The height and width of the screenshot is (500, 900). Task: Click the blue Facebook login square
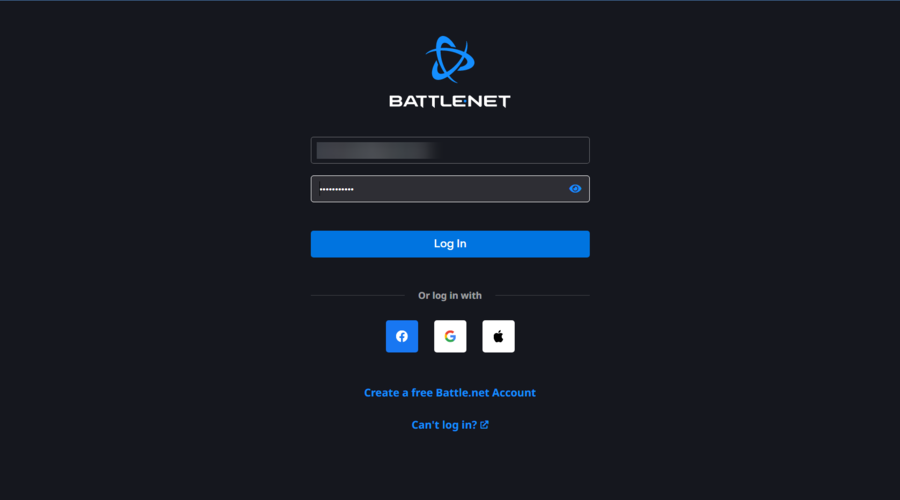[x=402, y=336]
